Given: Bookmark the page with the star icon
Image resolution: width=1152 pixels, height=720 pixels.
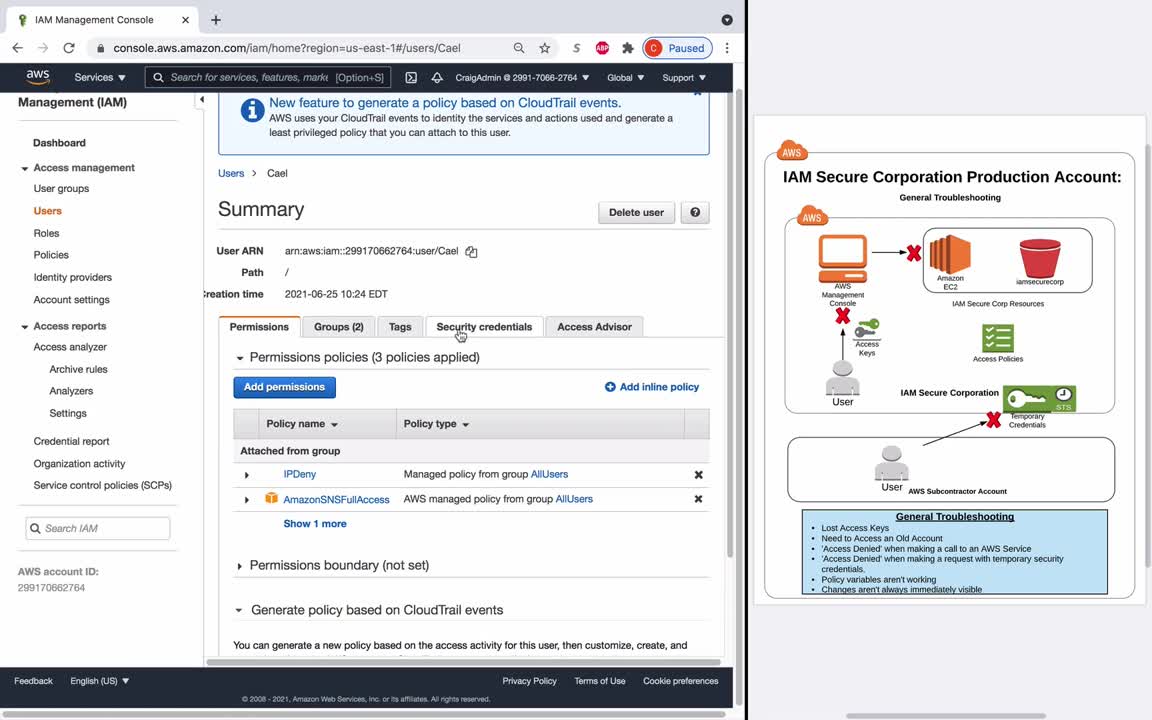Looking at the screenshot, I should [x=544, y=48].
